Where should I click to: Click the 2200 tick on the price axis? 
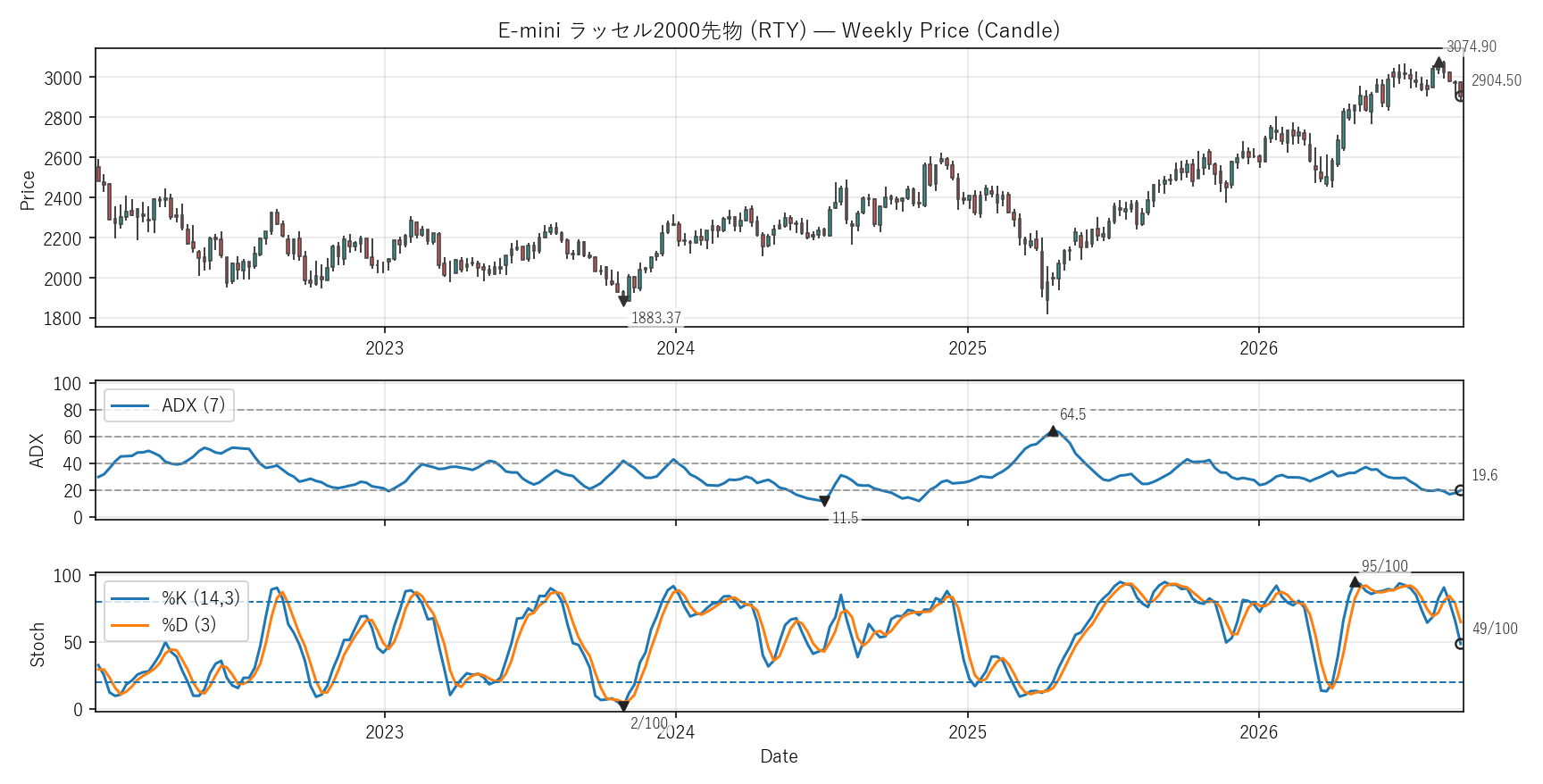[x=63, y=239]
